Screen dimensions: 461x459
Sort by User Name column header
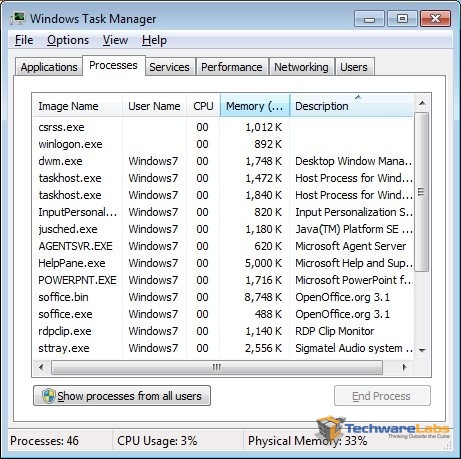coord(154,106)
